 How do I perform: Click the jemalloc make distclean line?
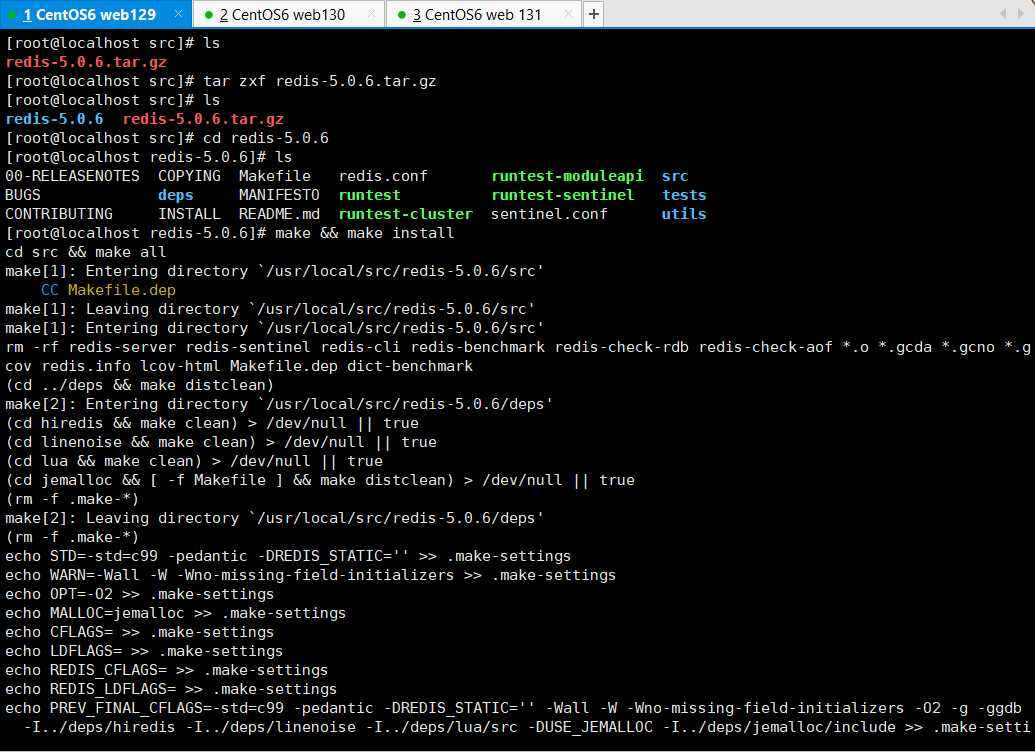click(320, 480)
